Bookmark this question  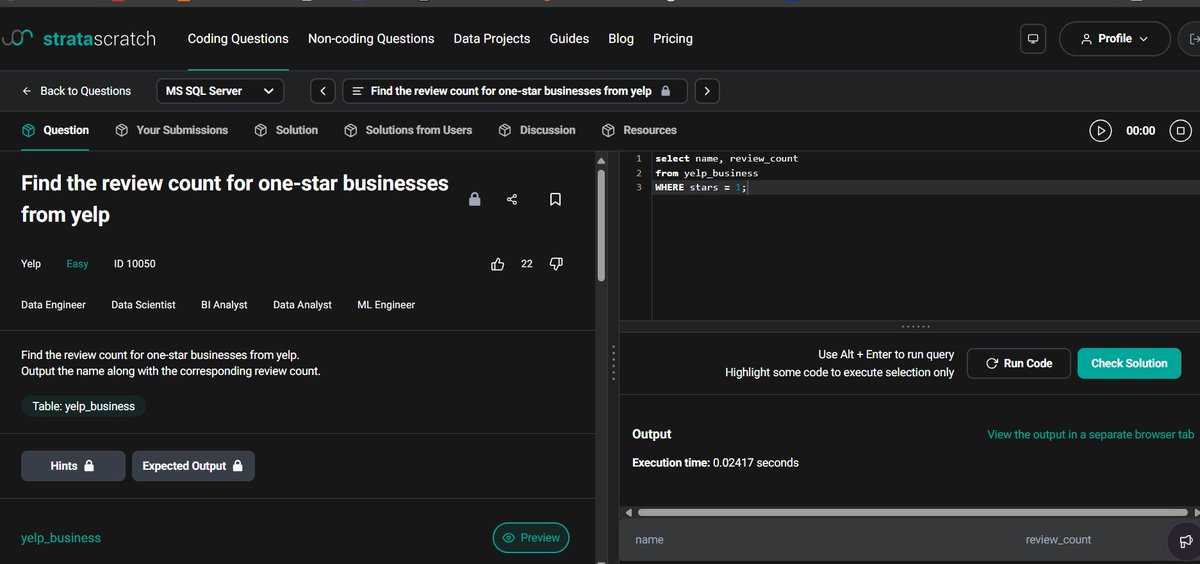pos(555,199)
